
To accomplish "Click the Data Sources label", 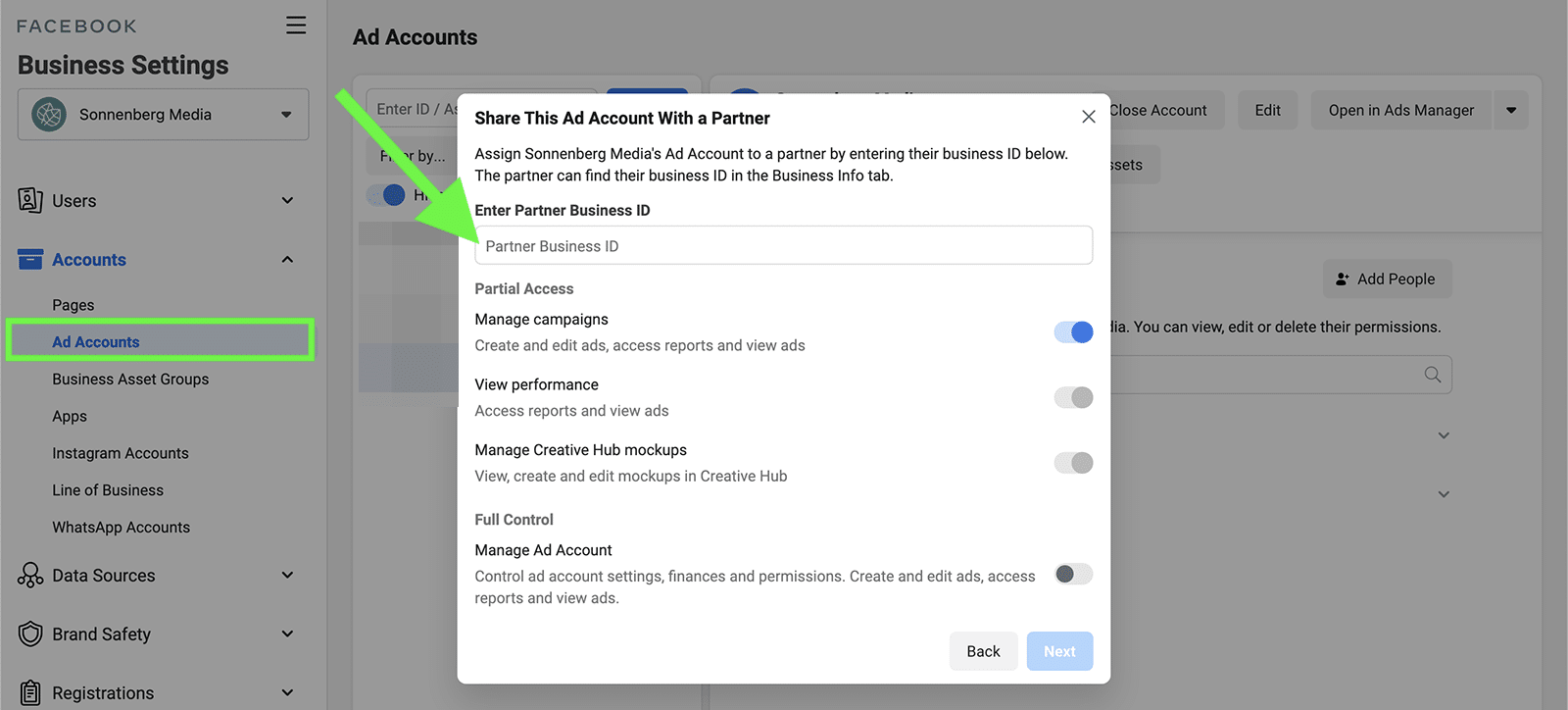I will click(x=104, y=576).
